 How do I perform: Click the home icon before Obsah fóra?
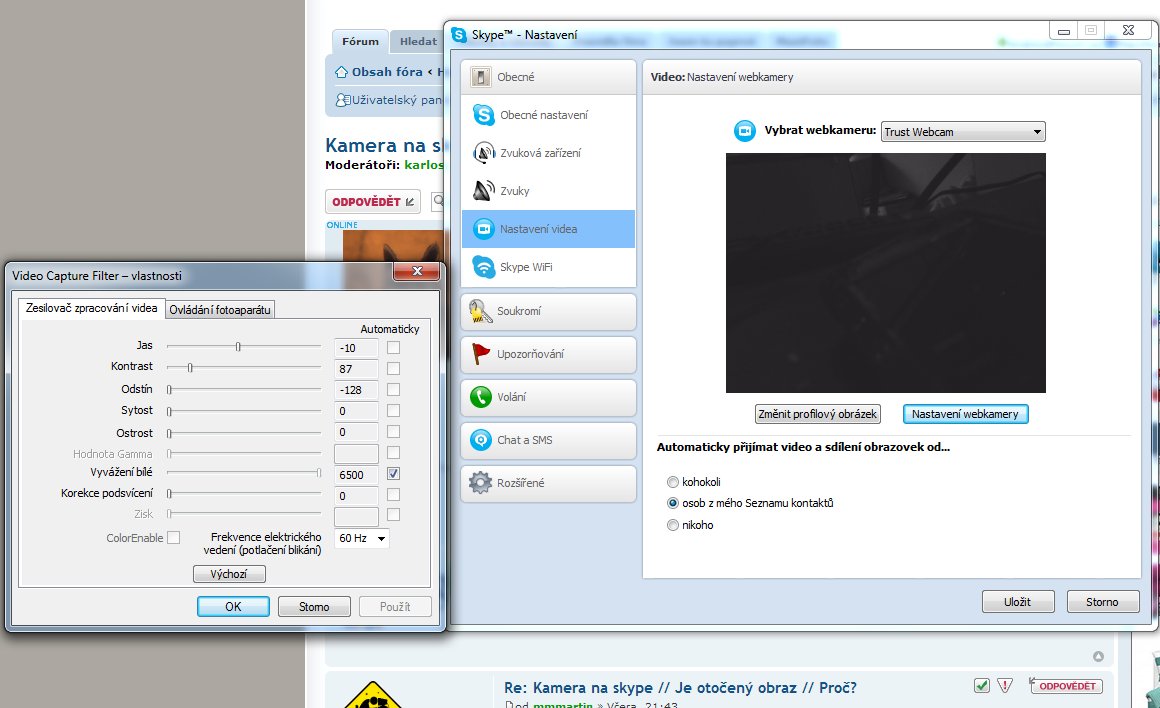click(341, 72)
